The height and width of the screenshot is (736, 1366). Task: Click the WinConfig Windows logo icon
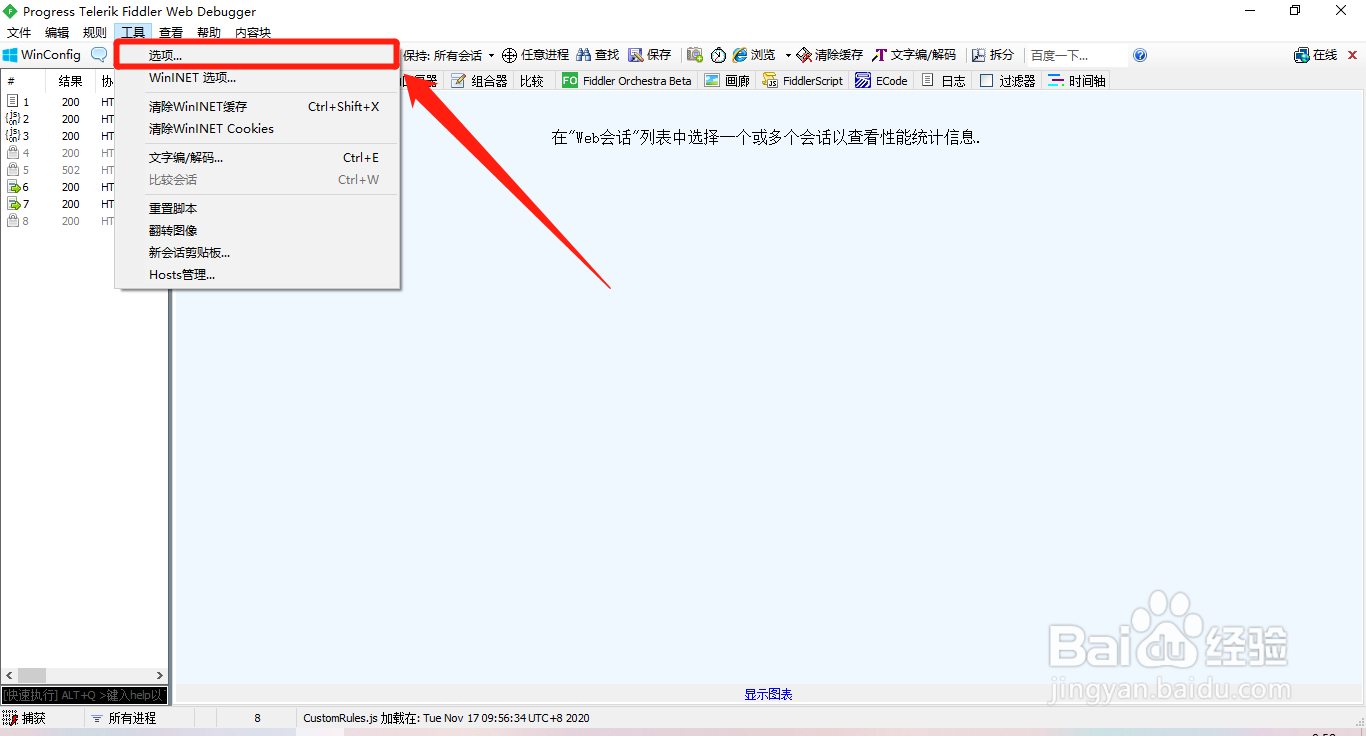pyautogui.click(x=10, y=55)
